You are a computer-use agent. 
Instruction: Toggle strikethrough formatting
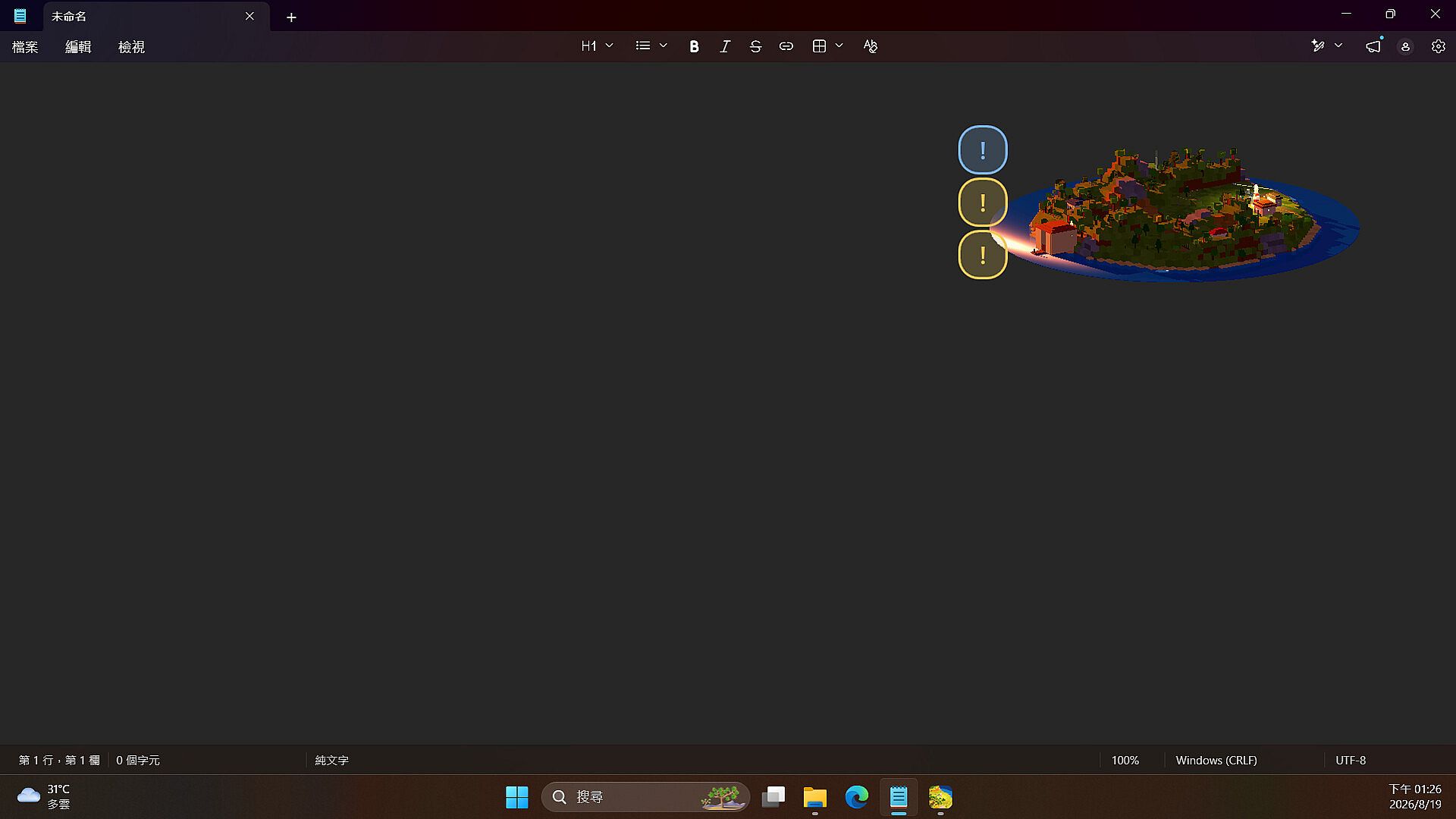tap(755, 46)
